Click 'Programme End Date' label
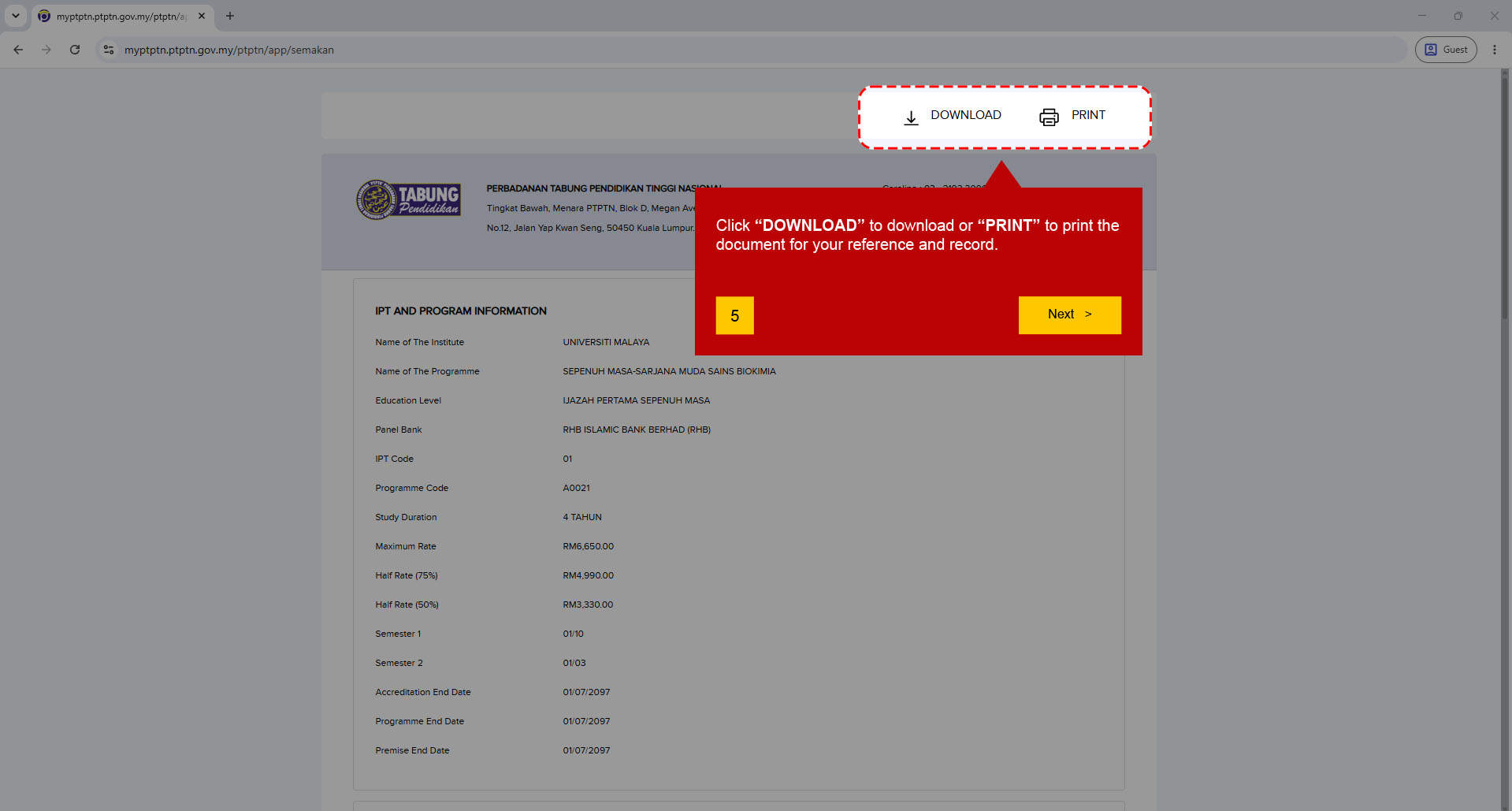Image resolution: width=1512 pixels, height=811 pixels. pyautogui.click(x=419, y=721)
